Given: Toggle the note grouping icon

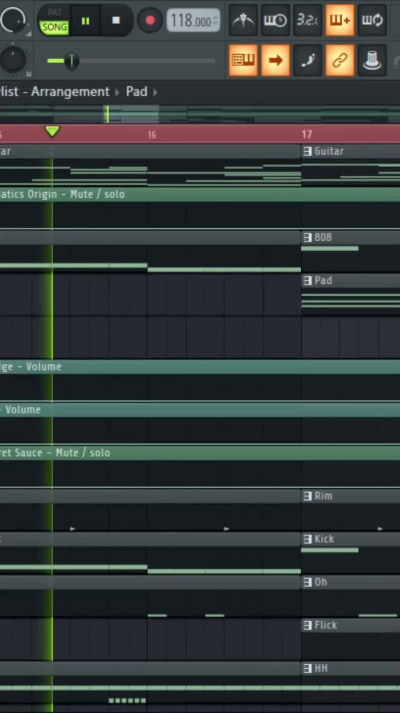Looking at the screenshot, I should [x=307, y=60].
